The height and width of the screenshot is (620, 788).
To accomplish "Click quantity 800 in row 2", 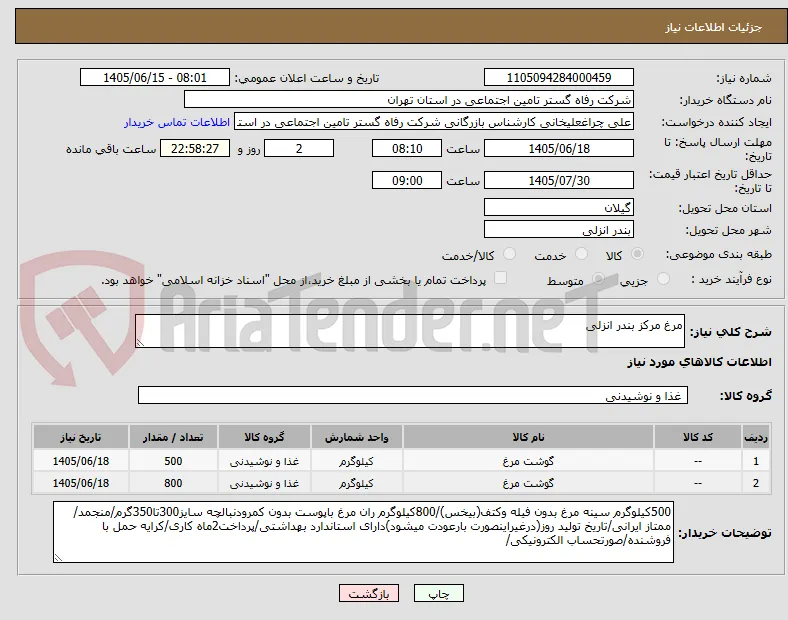I will (173, 483).
